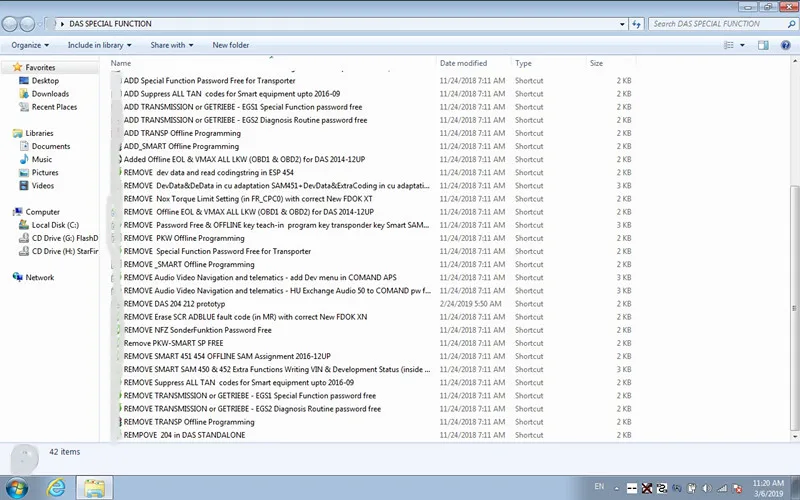Show hidden tray icons arrow
The height and width of the screenshot is (500, 800).
616,489
